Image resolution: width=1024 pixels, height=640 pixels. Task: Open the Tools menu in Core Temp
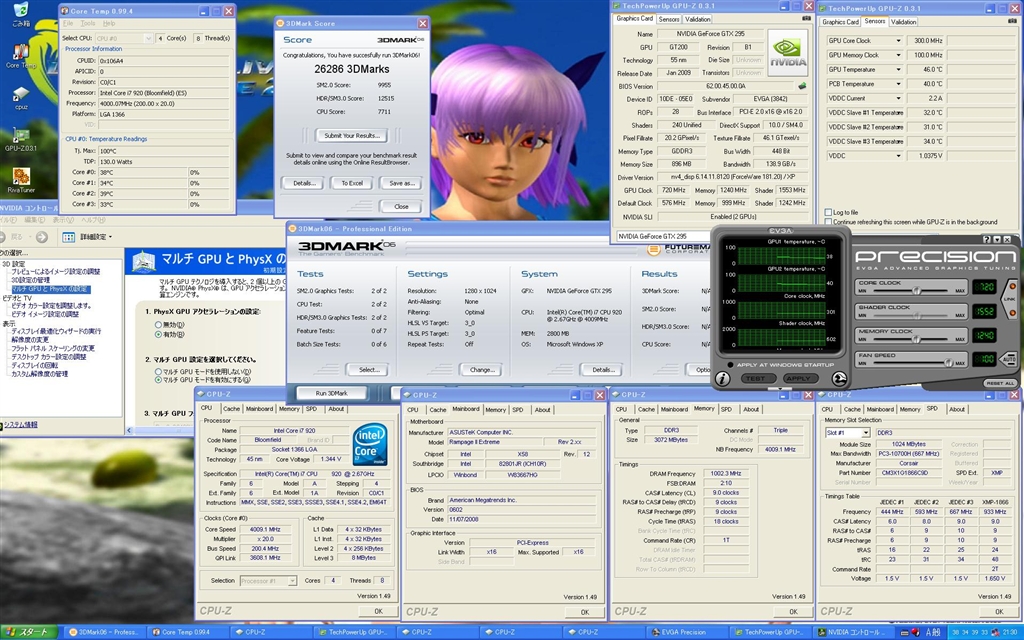pyautogui.click(x=87, y=23)
